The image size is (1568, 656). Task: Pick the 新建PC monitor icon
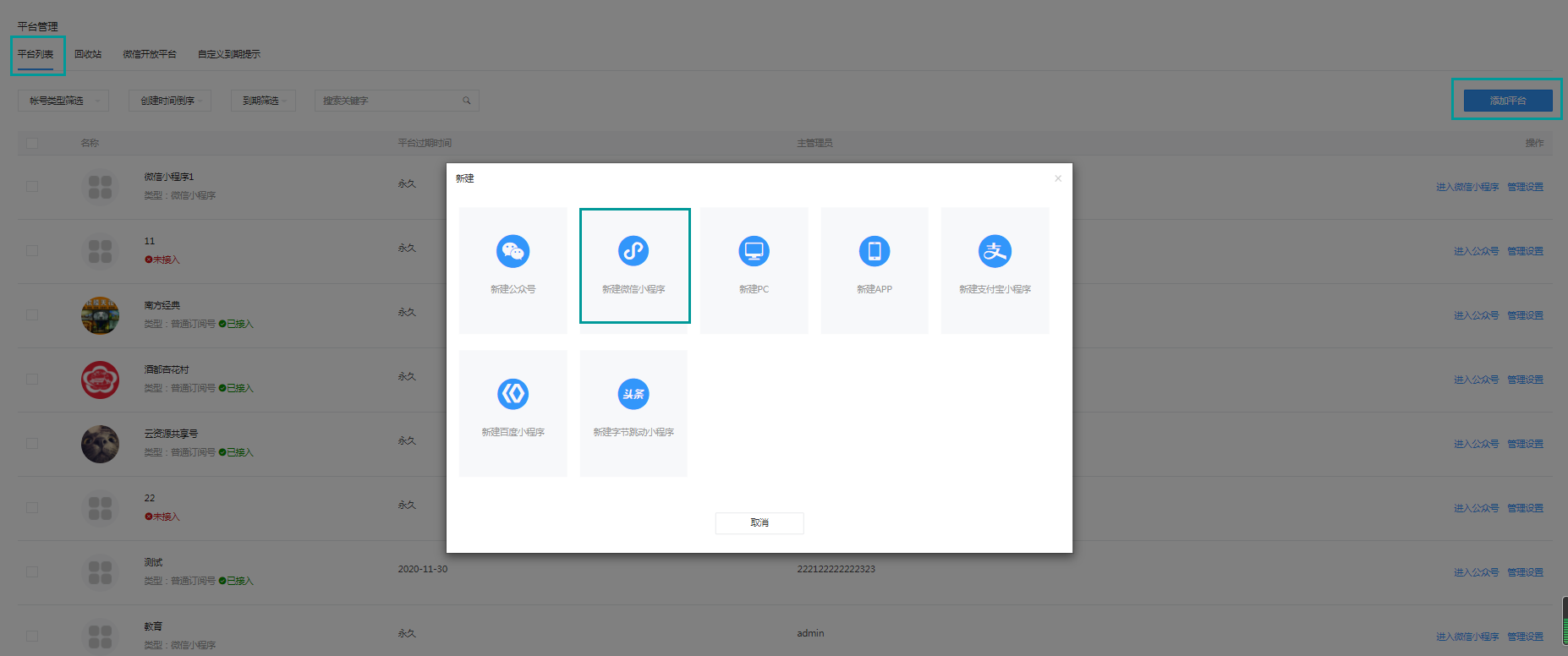[x=754, y=251]
